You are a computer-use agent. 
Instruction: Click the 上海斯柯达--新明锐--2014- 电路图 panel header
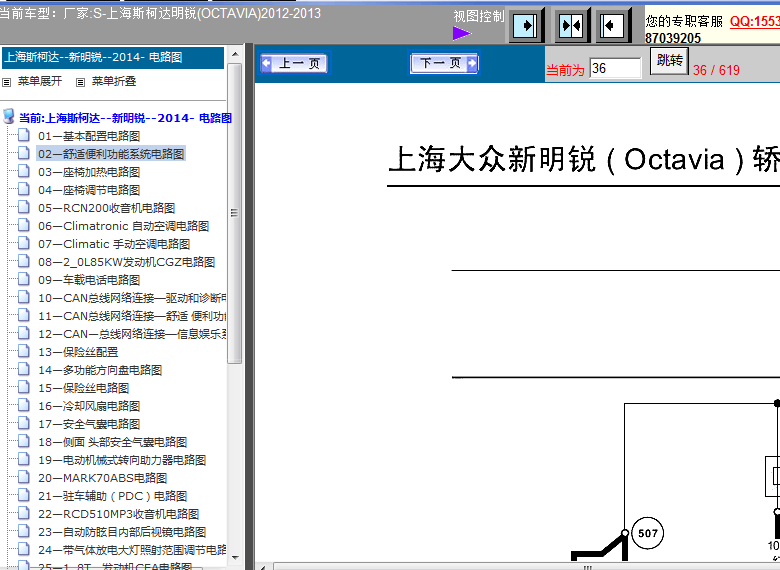pyautogui.click(x=113, y=57)
